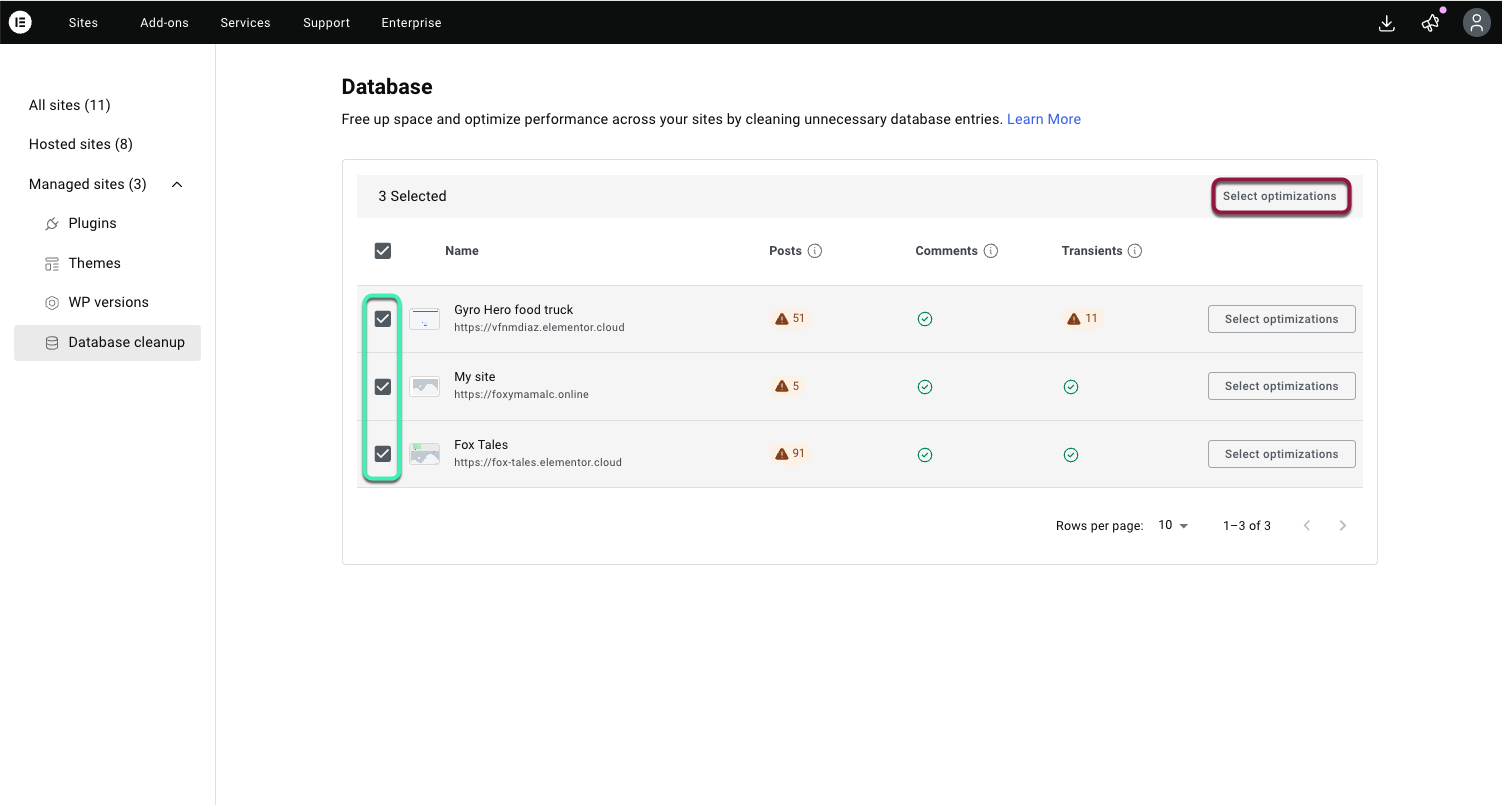This screenshot has width=1502, height=805.
Task: Click the Posts column info icon
Action: click(x=815, y=251)
